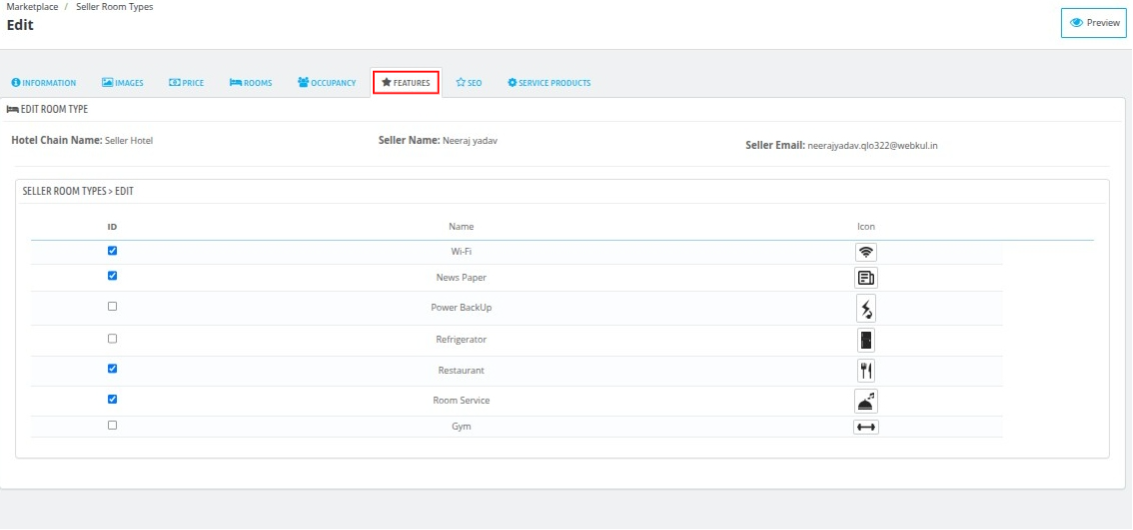The image size is (1133, 530).
Task: Click the Preview button
Action: (1094, 23)
